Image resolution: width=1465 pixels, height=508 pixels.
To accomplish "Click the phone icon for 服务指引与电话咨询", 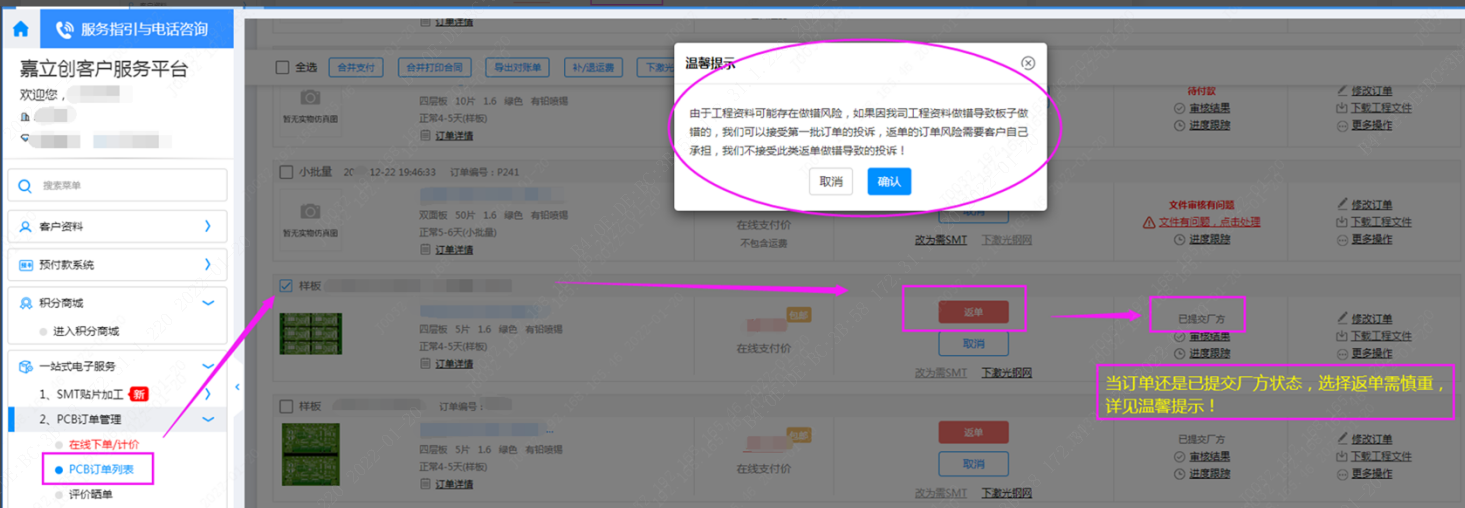I will pos(65,30).
